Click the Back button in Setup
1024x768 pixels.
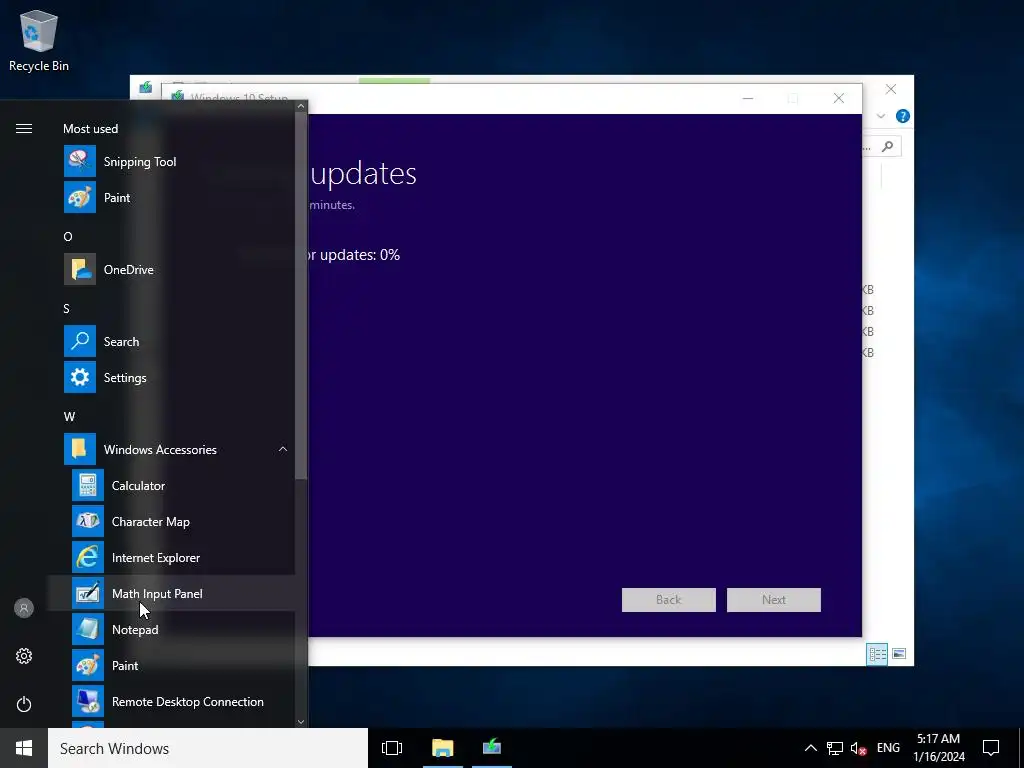[668, 600]
